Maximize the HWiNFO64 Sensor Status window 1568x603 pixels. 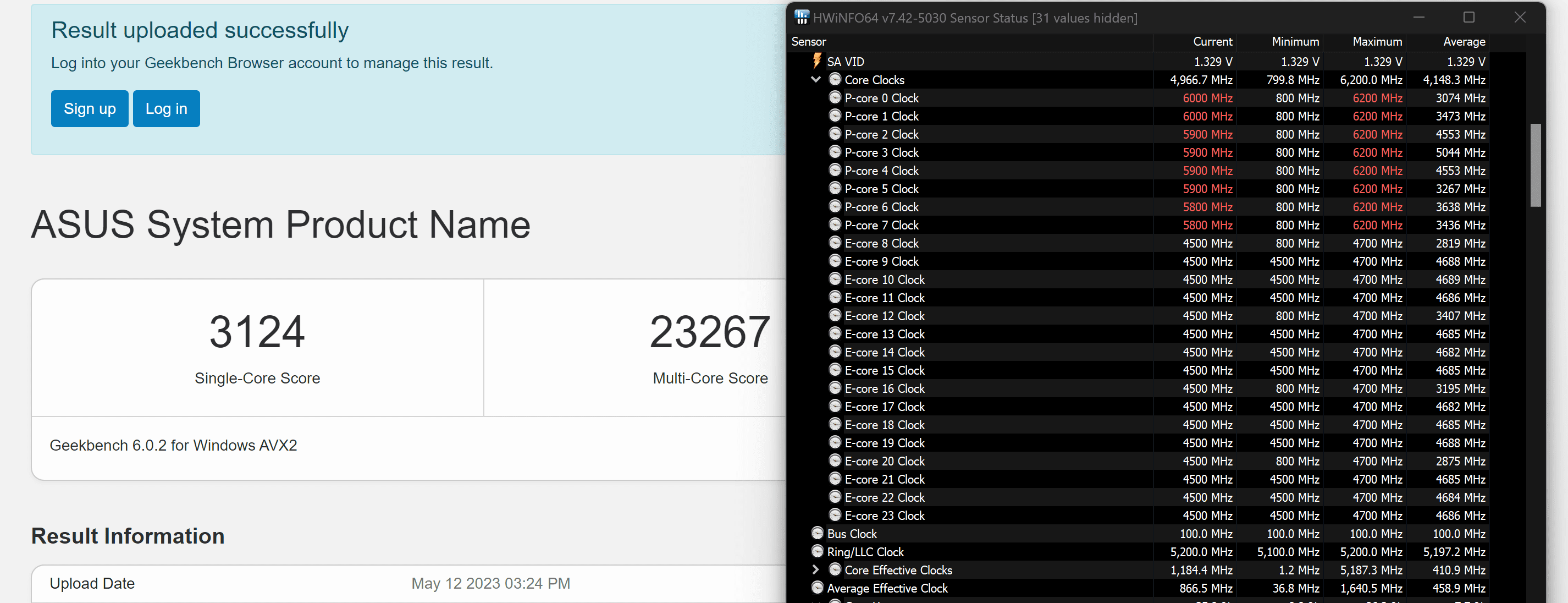click(x=1469, y=17)
